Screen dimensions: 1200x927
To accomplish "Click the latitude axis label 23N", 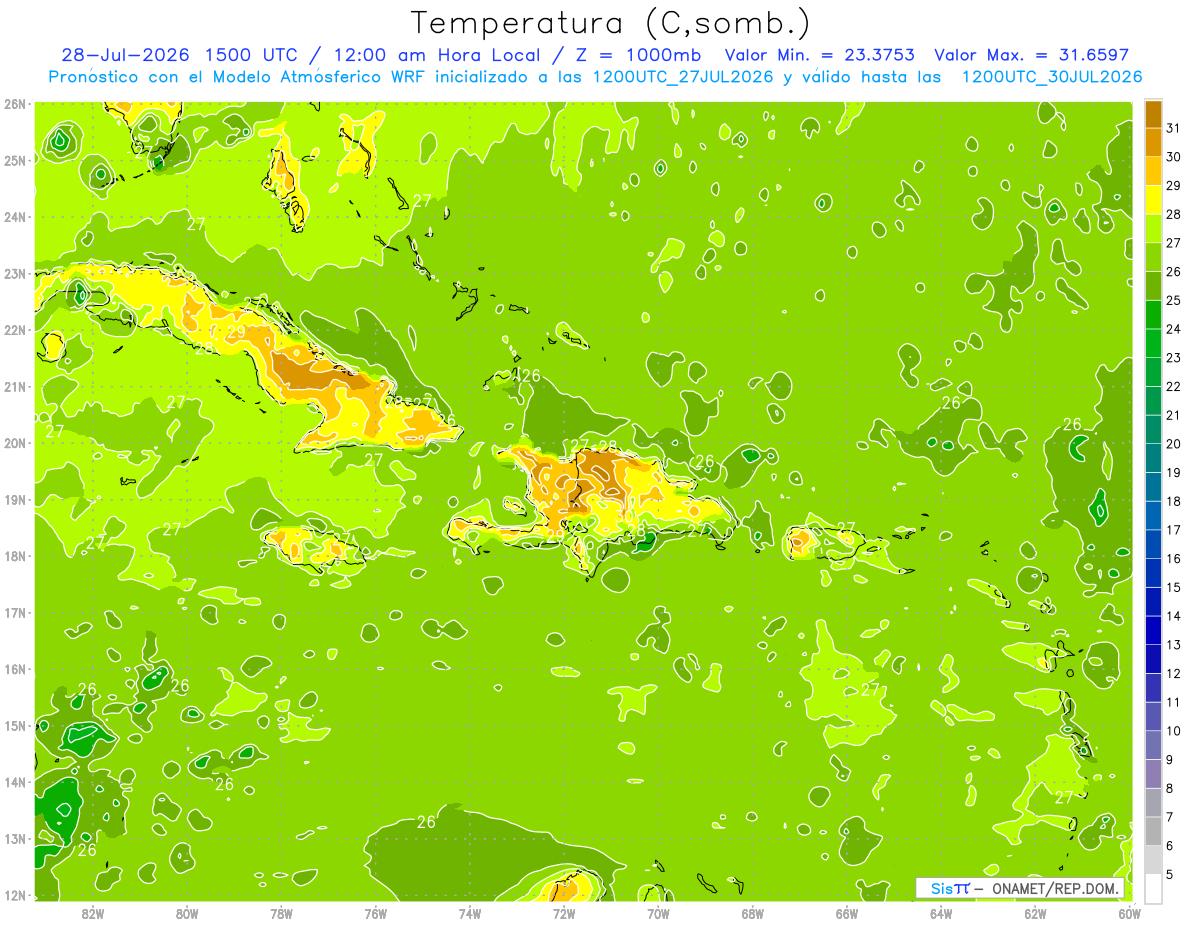I will [15, 273].
